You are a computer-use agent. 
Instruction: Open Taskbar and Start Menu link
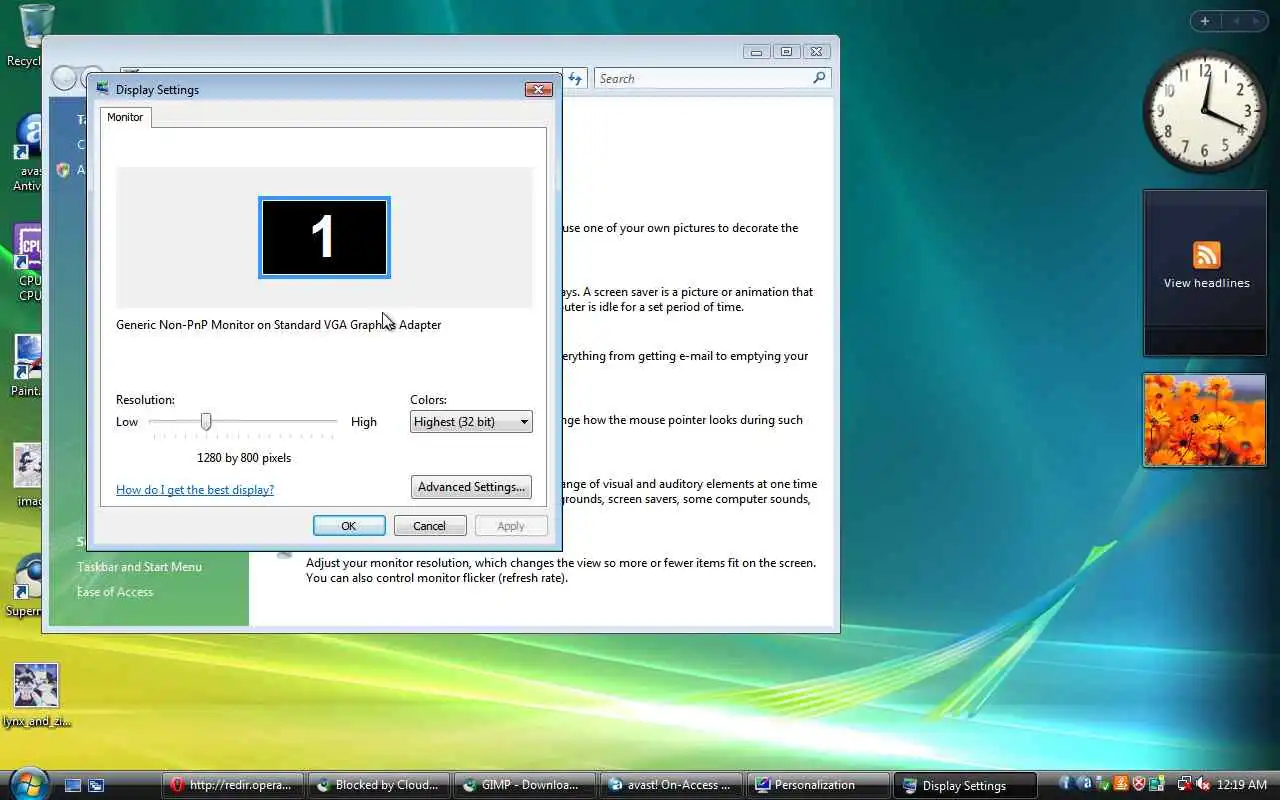pyautogui.click(x=139, y=567)
